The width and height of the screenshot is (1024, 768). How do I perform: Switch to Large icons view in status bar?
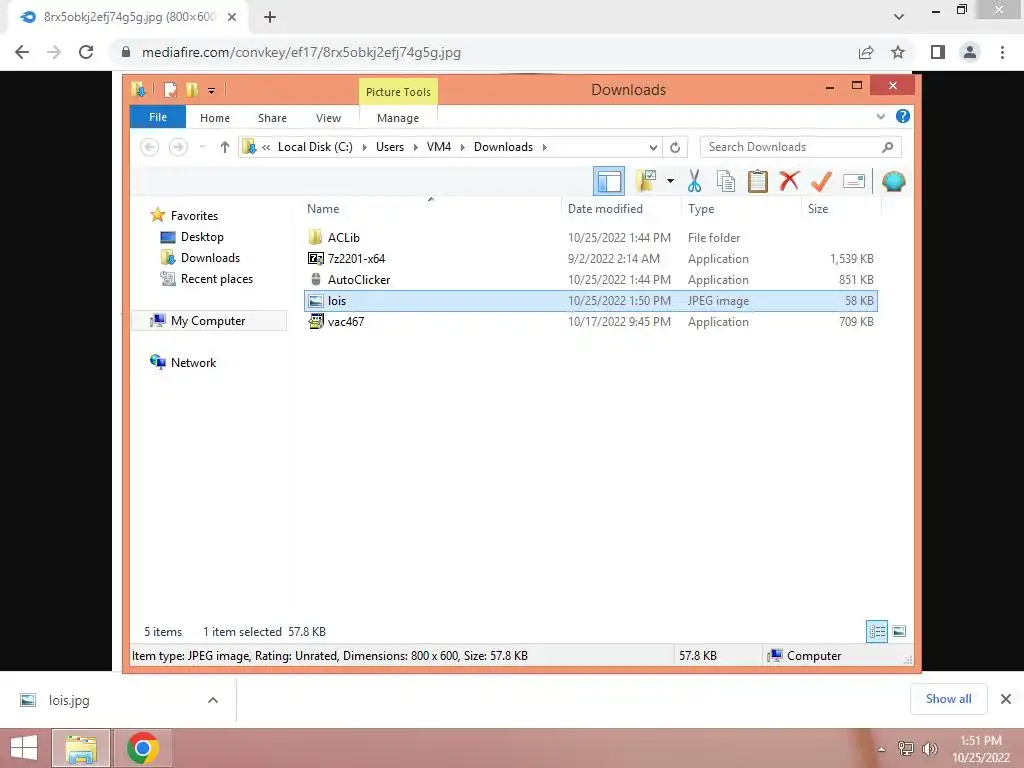click(899, 631)
